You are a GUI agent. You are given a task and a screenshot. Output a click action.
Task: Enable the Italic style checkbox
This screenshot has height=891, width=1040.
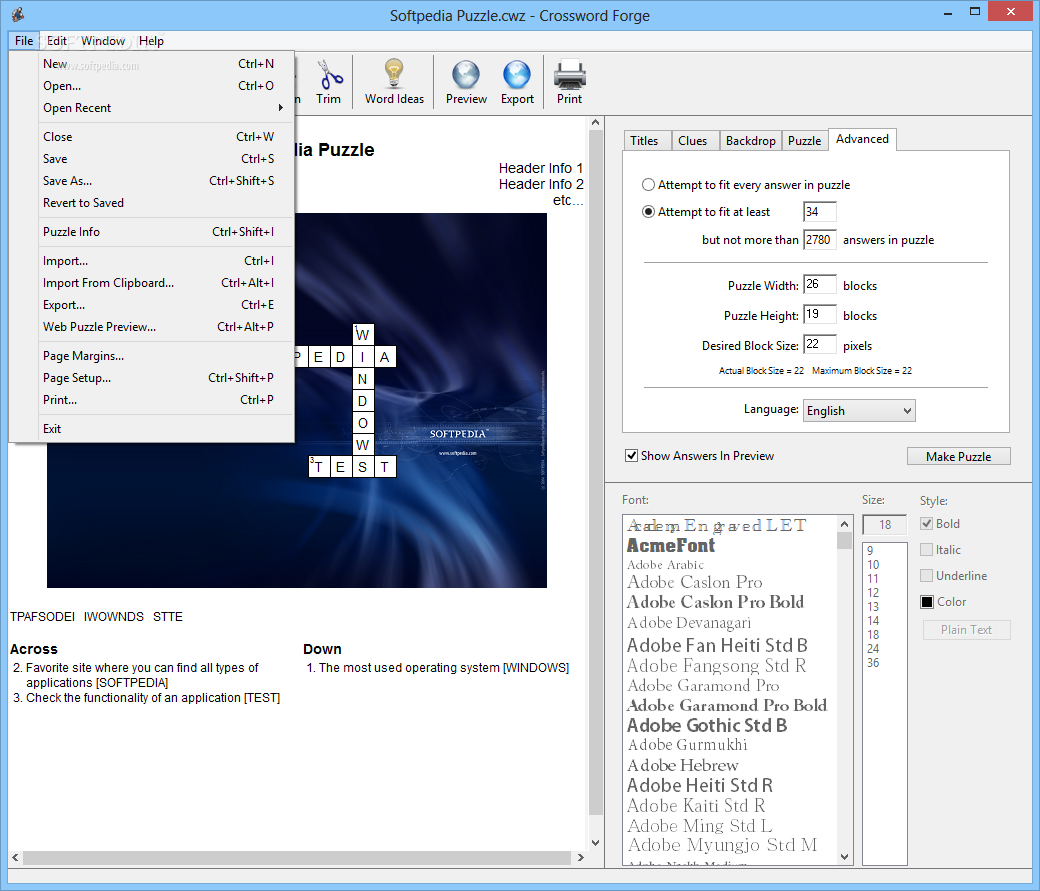tap(927, 549)
